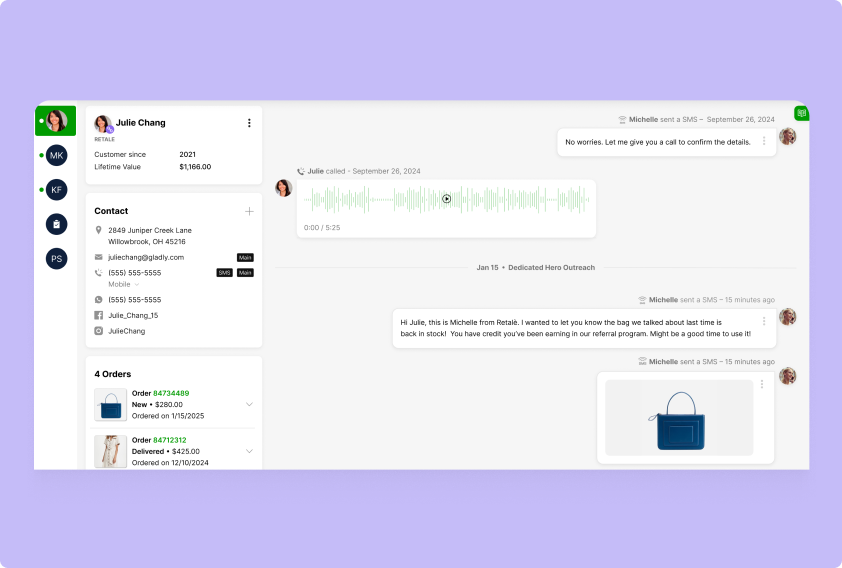Click the Instagram icon beside JulieChang

98,331
